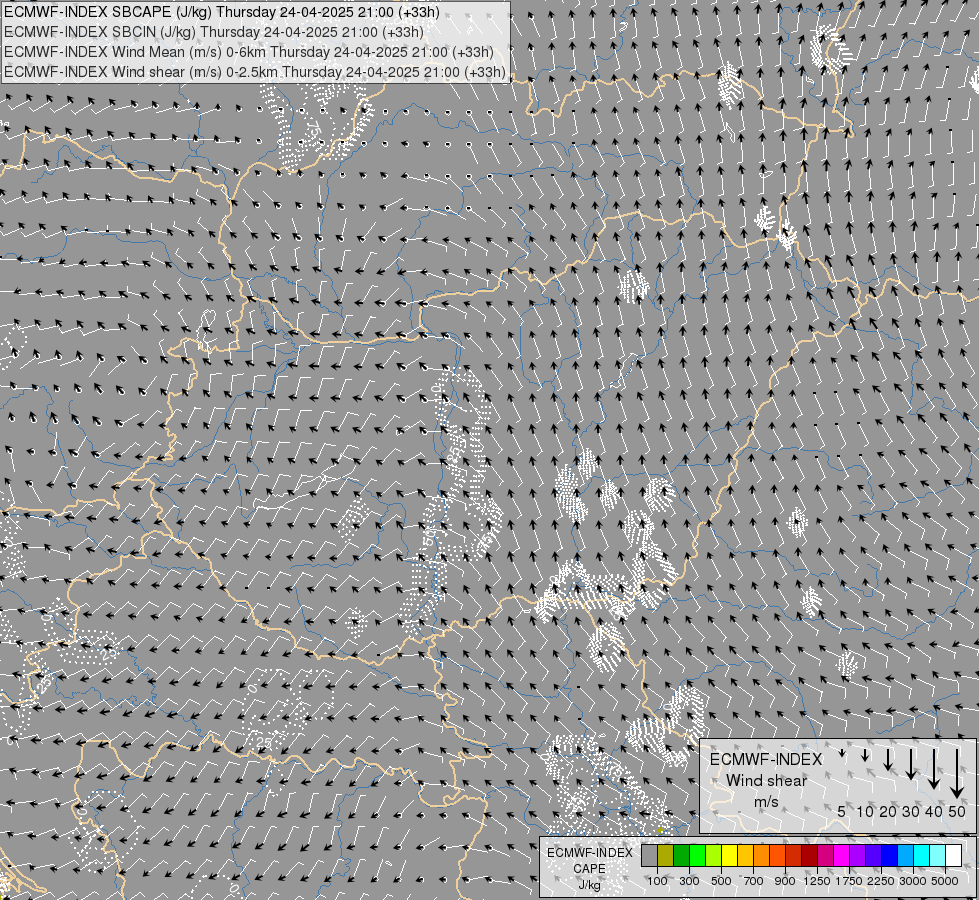Screen dimensions: 979x900
Task: Click the 5 m/s wind shear legend arrow
Action: pyautogui.click(x=842, y=753)
